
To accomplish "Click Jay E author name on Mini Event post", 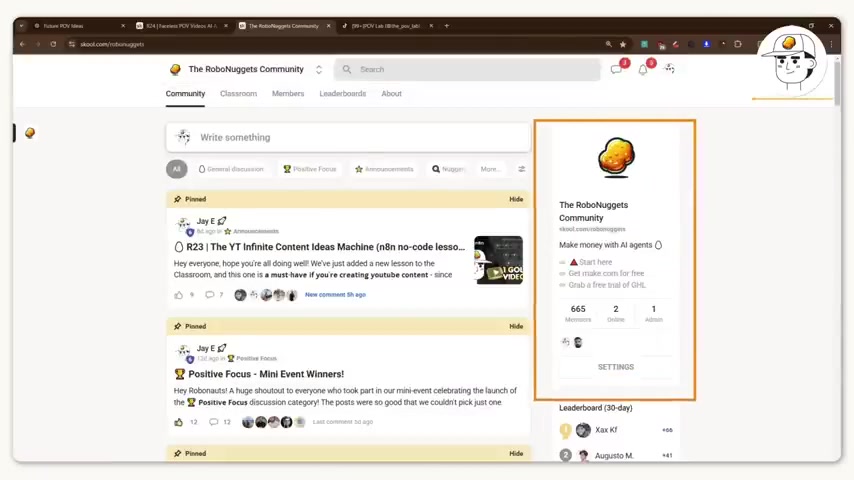I will click(x=206, y=348).
